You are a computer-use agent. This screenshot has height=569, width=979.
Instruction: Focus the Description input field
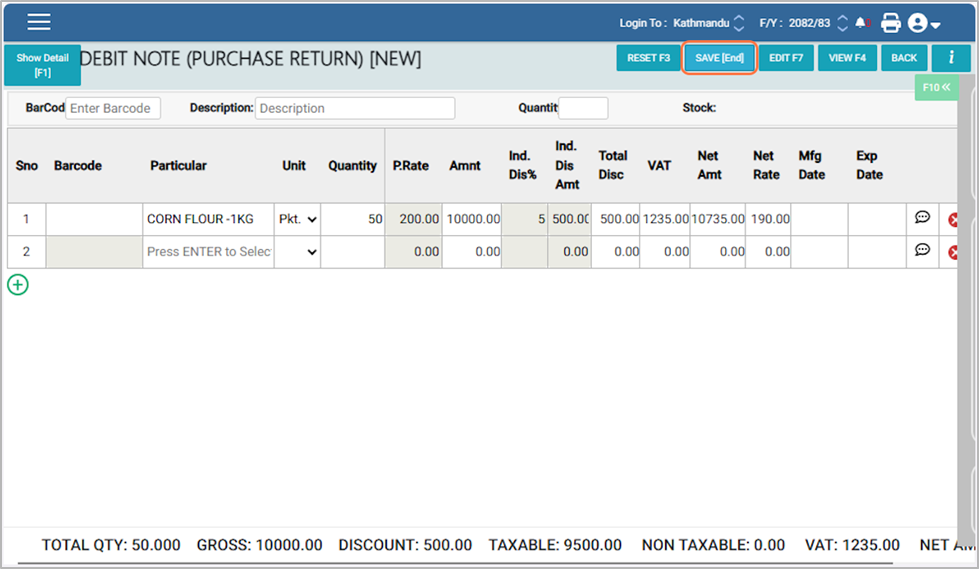[x=355, y=108]
